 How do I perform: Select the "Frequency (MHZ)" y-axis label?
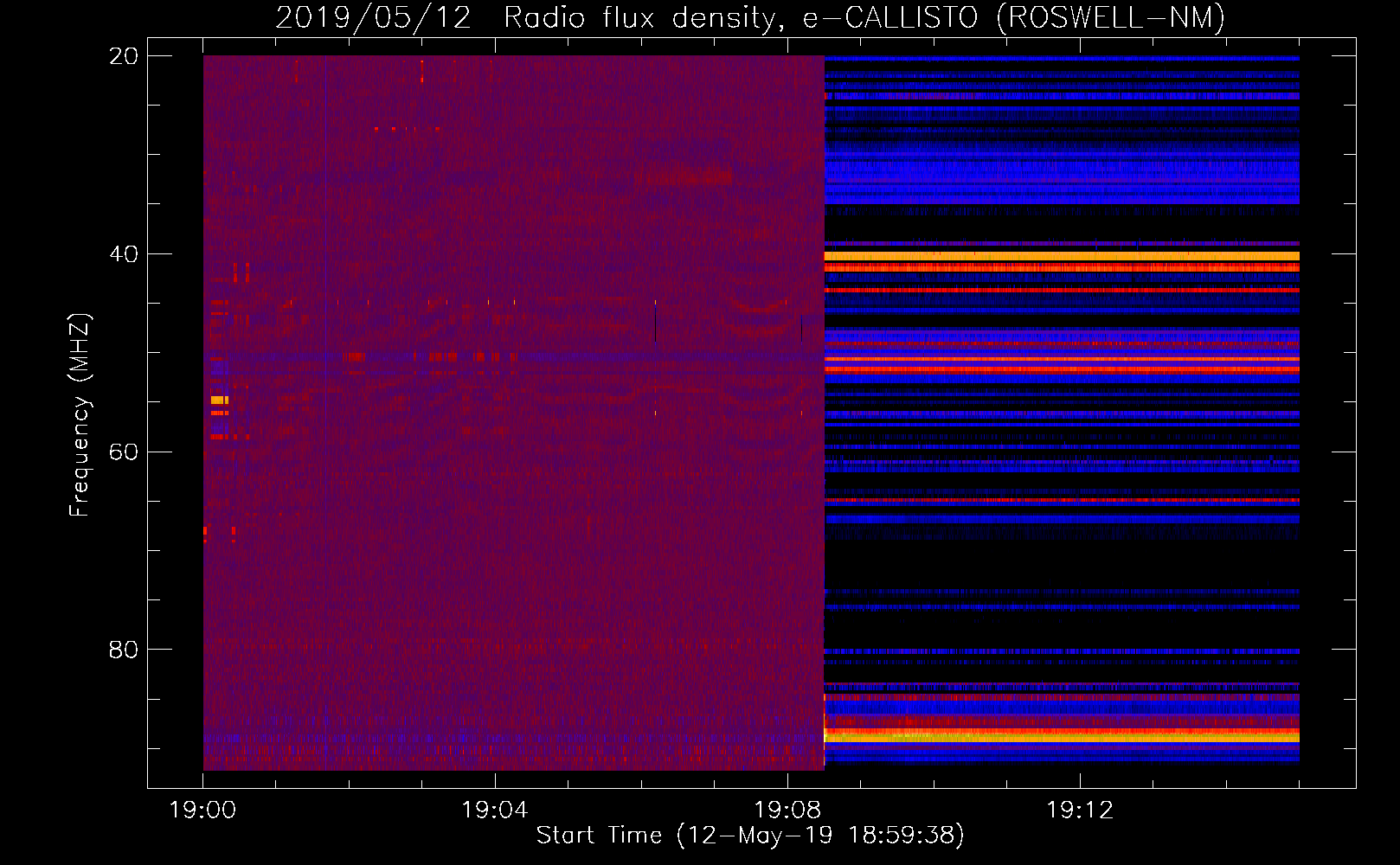point(80,415)
